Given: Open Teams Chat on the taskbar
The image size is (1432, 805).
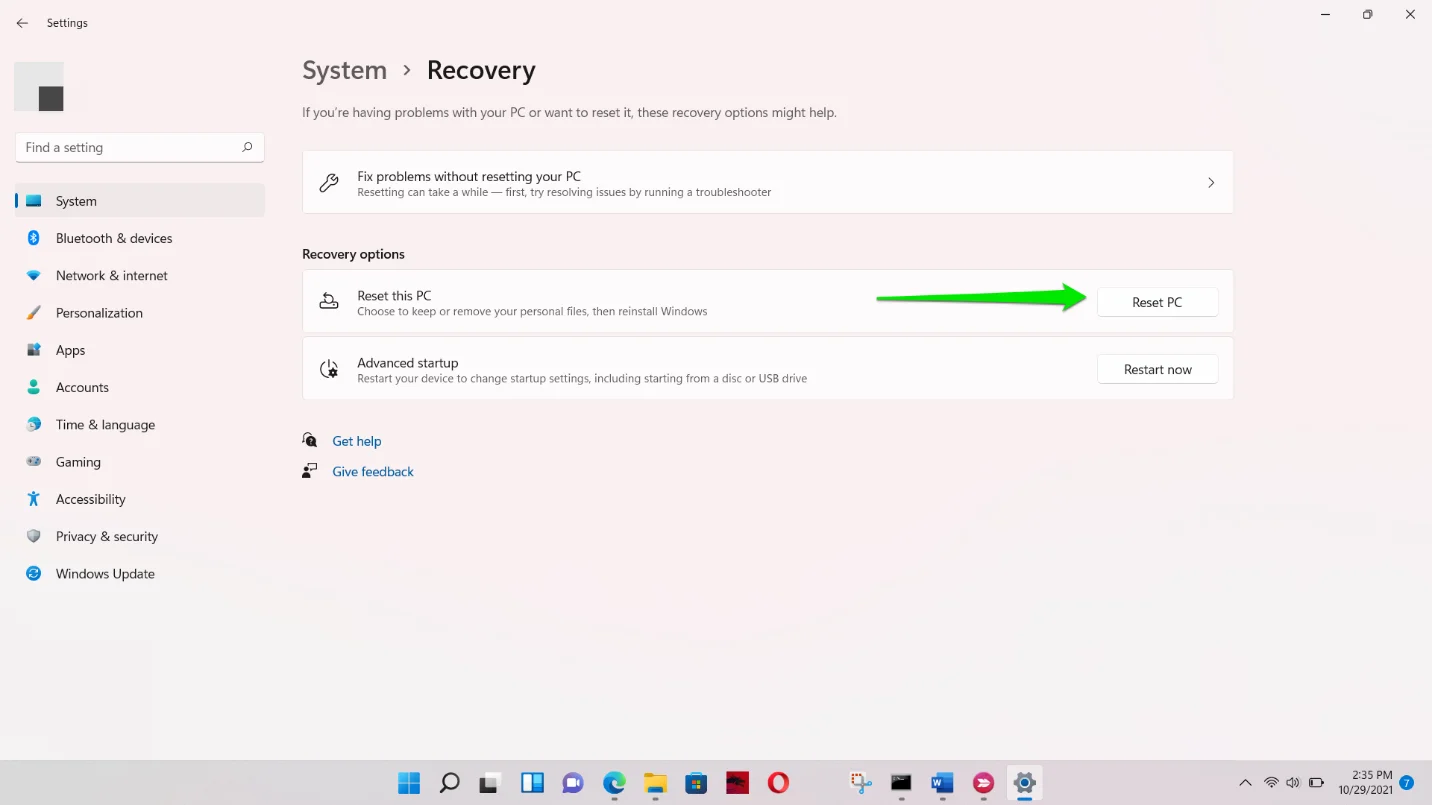Looking at the screenshot, I should click(573, 783).
